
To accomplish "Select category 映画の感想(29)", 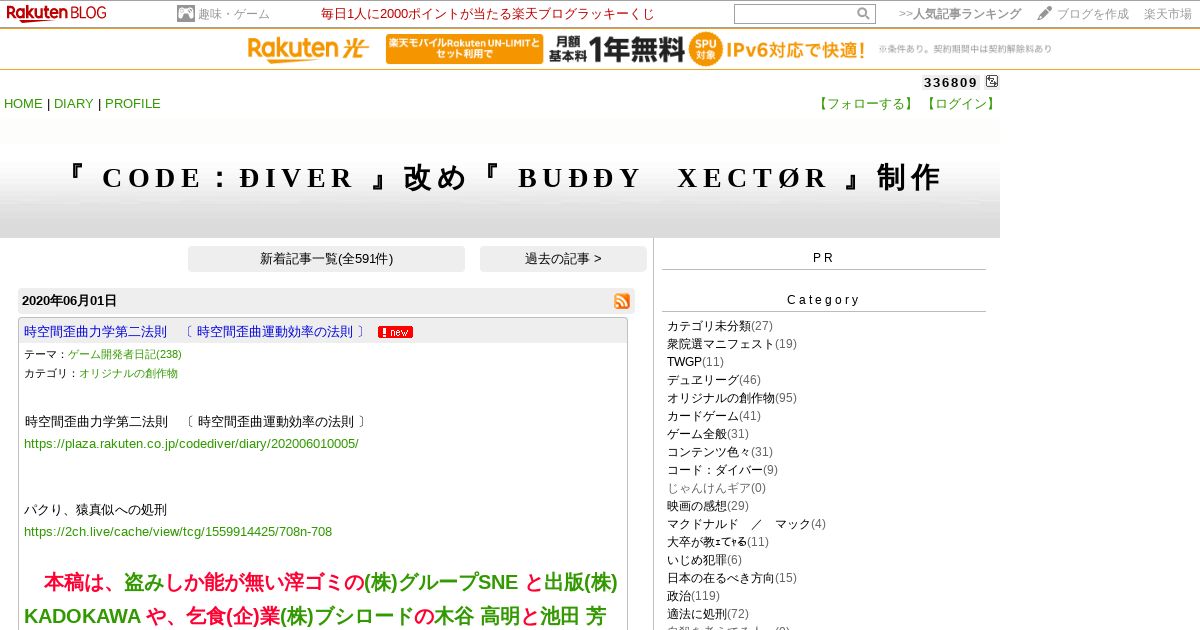I will click(x=708, y=506).
